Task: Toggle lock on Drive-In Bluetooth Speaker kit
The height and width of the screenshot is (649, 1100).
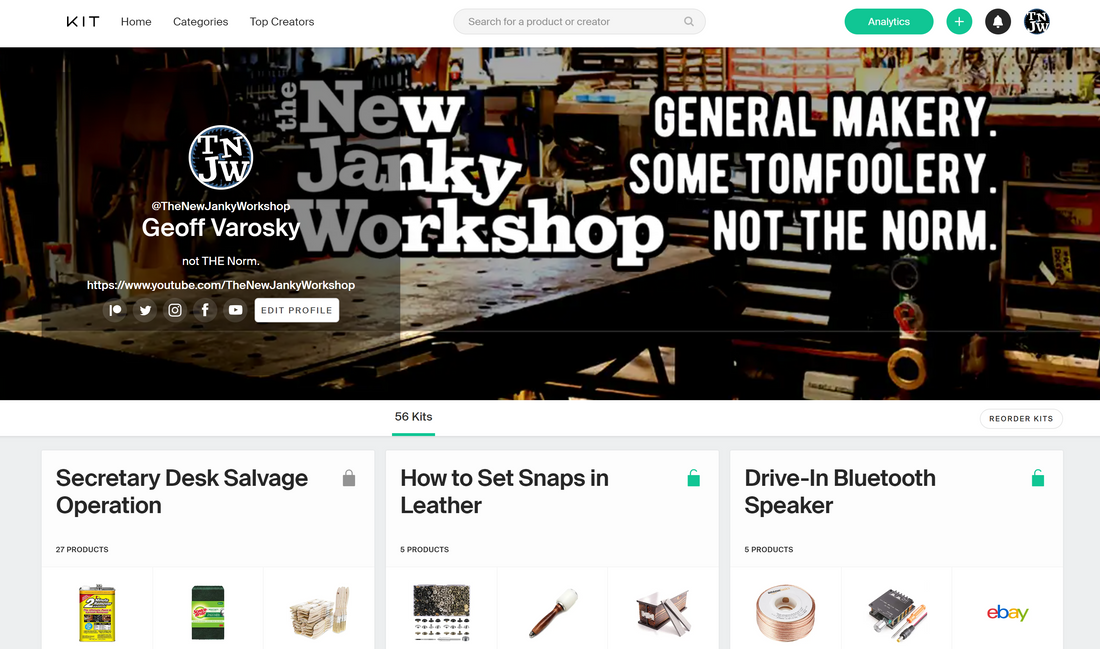Action: click(x=1038, y=479)
